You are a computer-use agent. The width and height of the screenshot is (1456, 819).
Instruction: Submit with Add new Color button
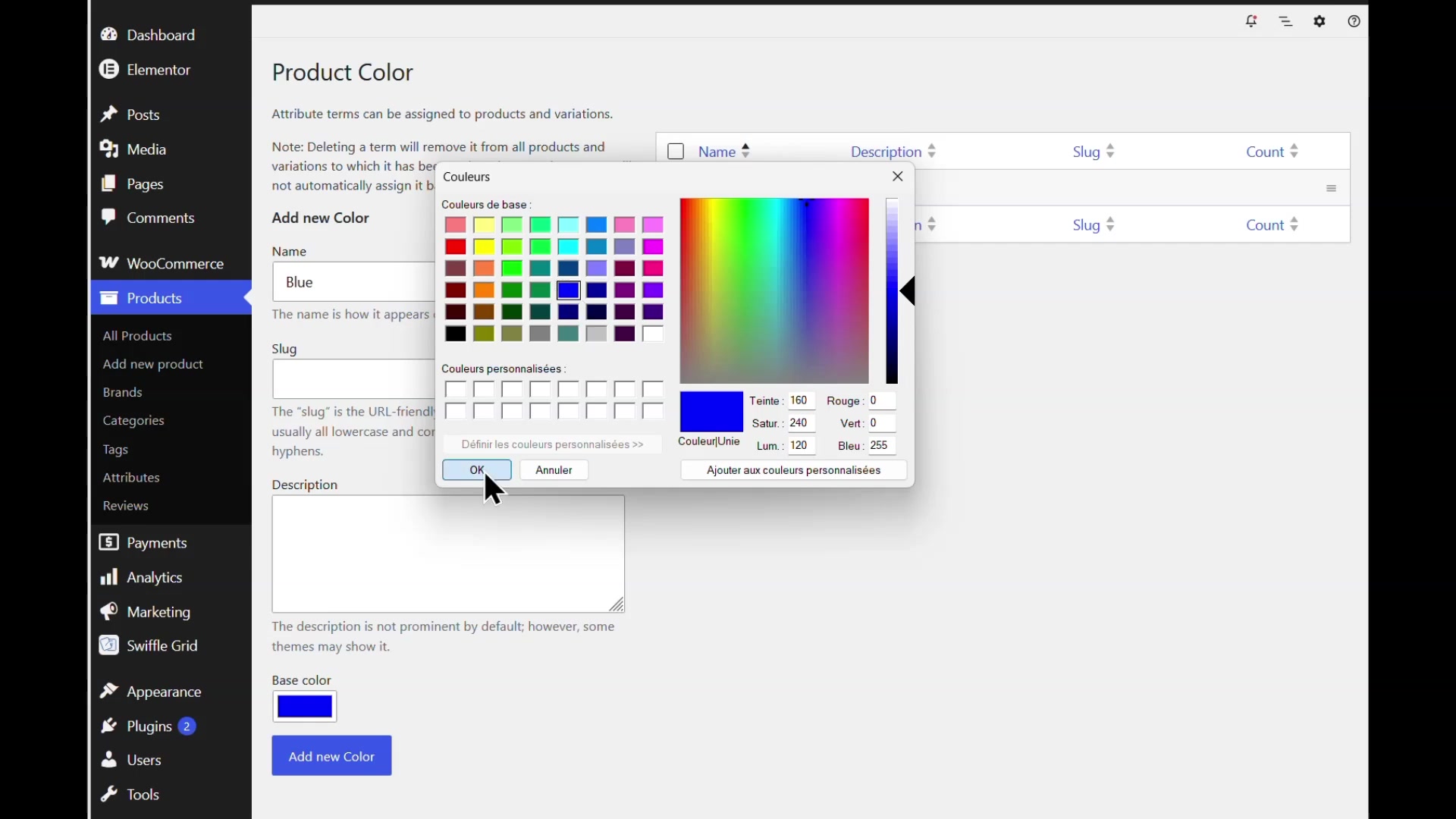(x=332, y=756)
